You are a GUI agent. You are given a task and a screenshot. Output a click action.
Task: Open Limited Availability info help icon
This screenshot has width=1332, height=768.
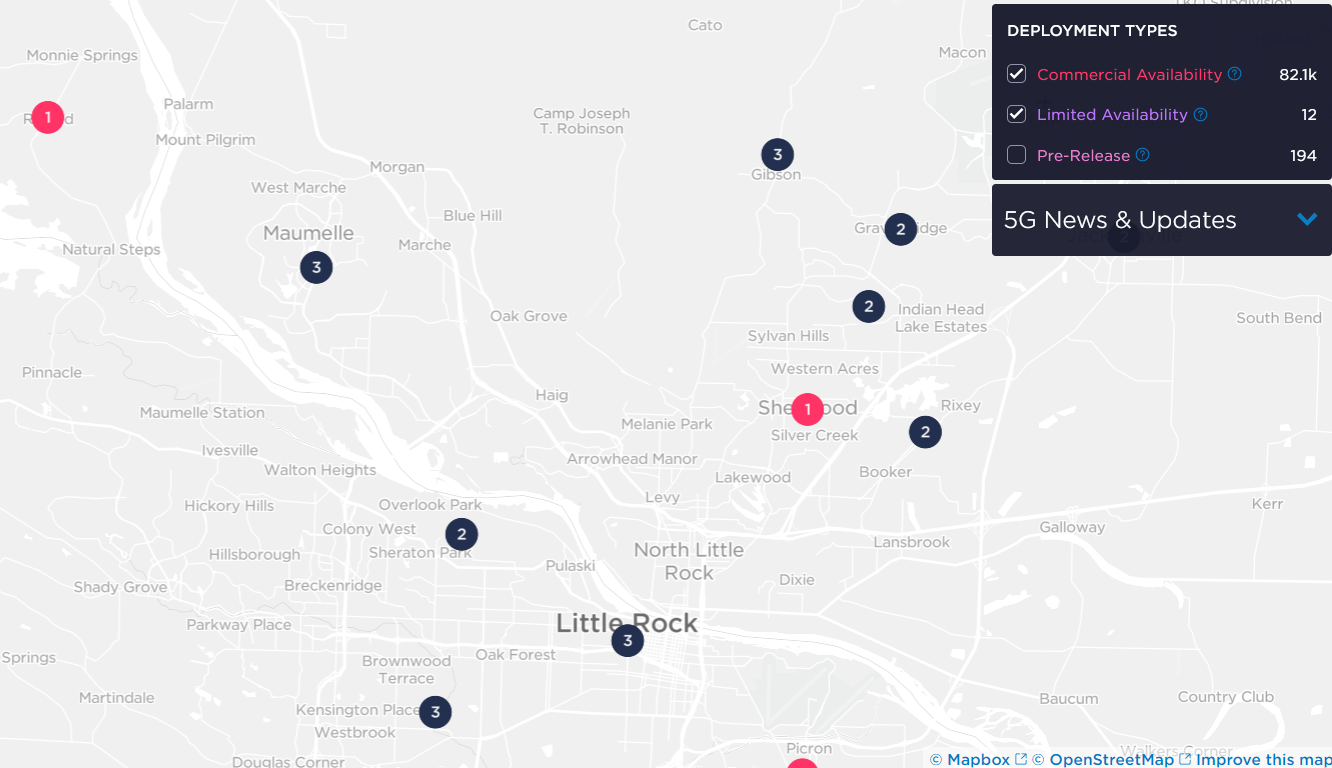1201,115
